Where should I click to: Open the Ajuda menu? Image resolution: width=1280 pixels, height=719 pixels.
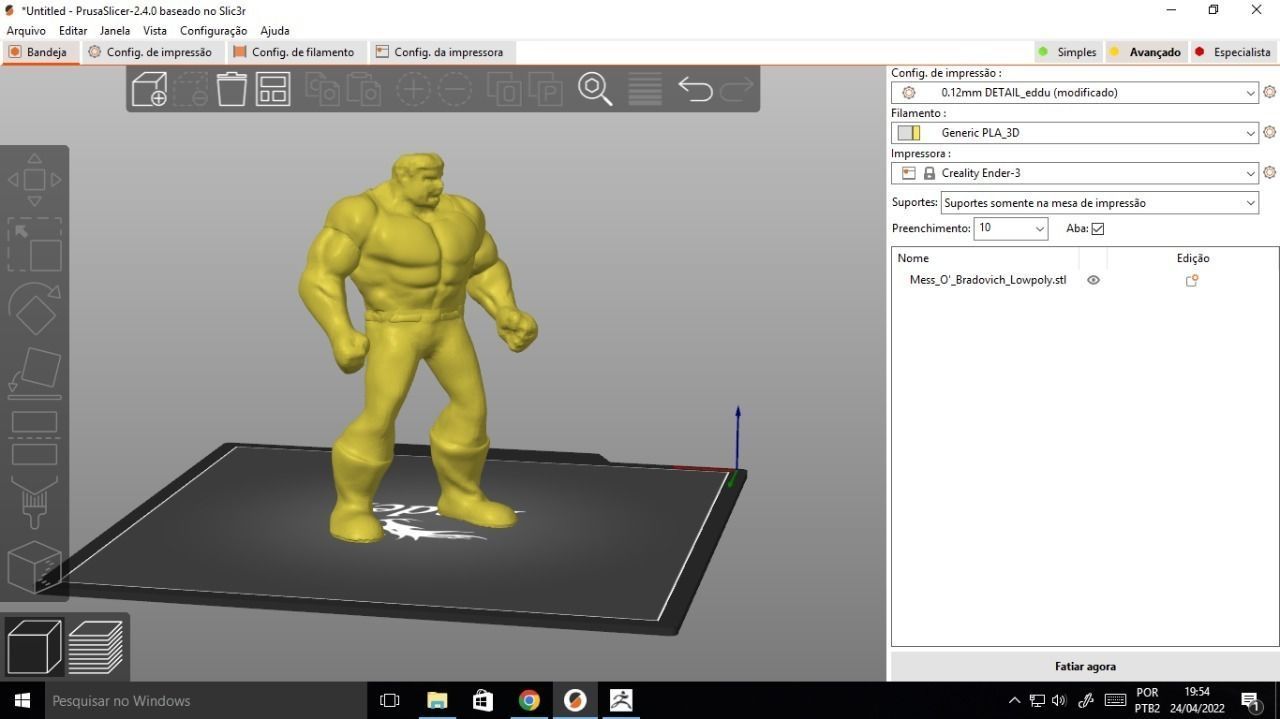(275, 31)
